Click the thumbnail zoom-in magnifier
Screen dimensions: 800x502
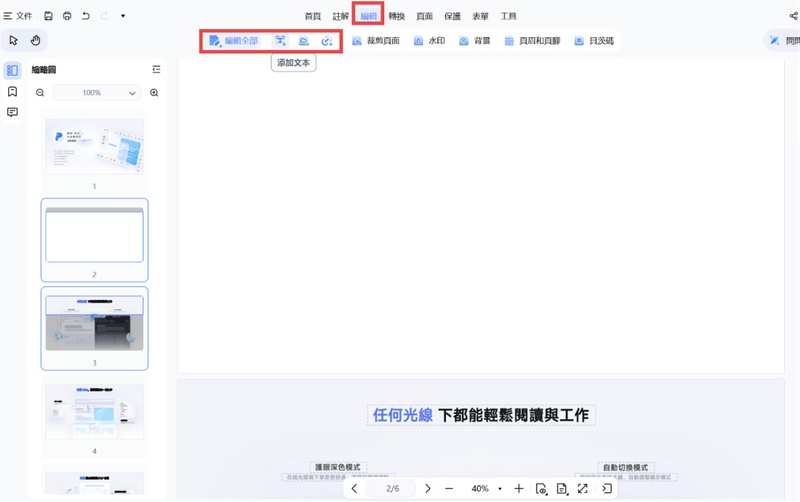154,92
